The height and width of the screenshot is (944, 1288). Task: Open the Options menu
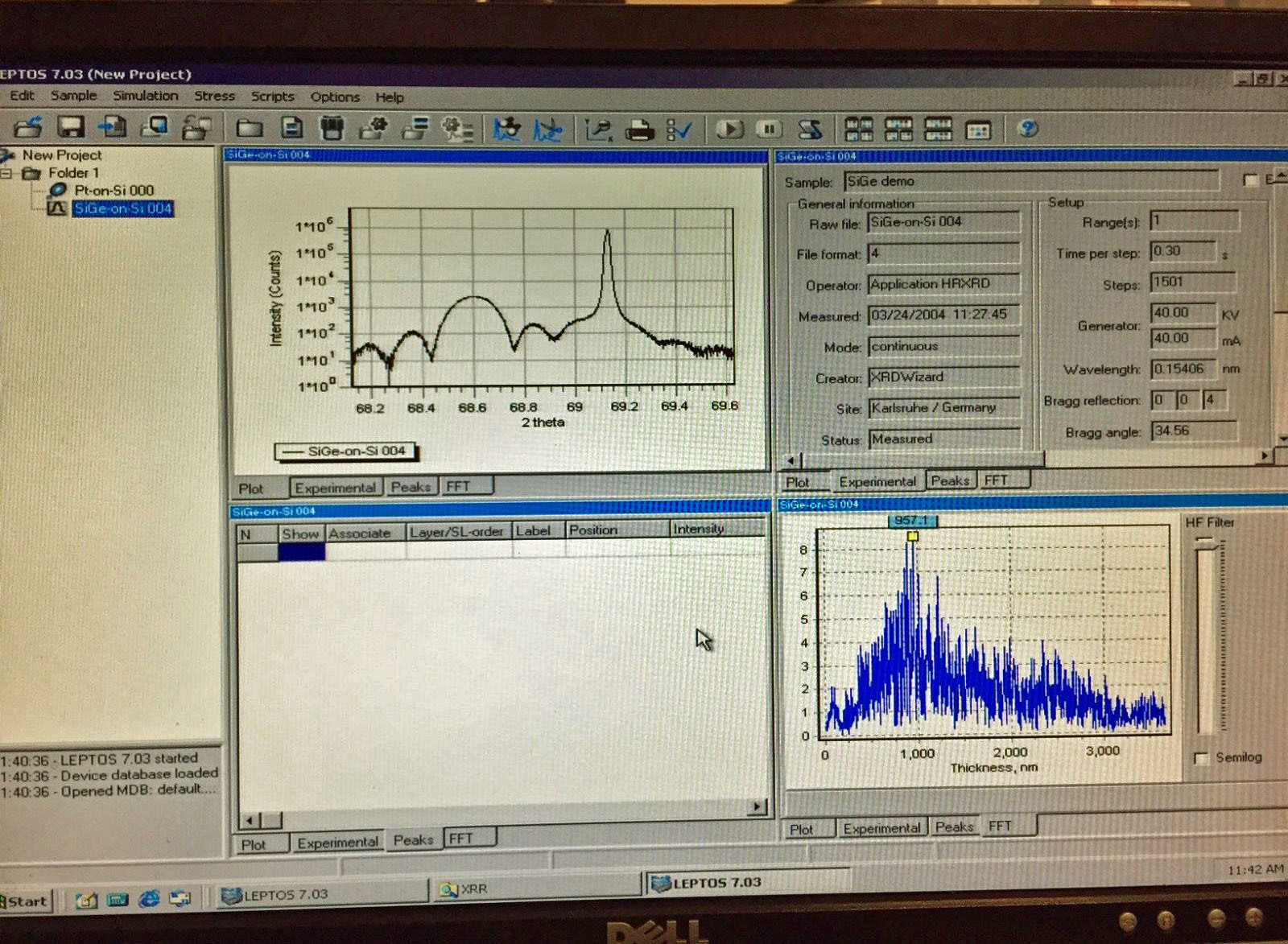click(x=335, y=97)
